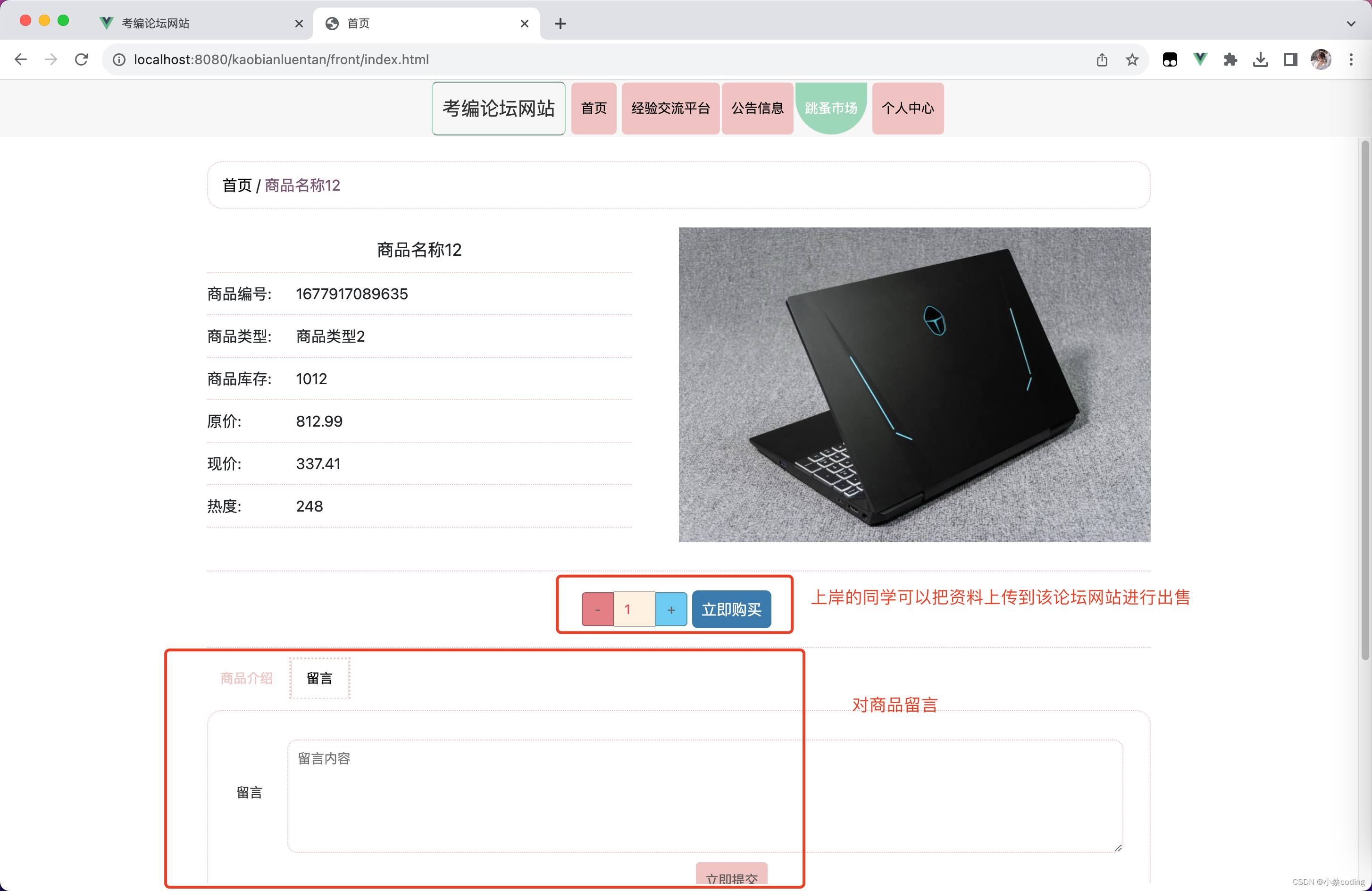
Task: Bookmark this page with star icon
Action: 1132,59
